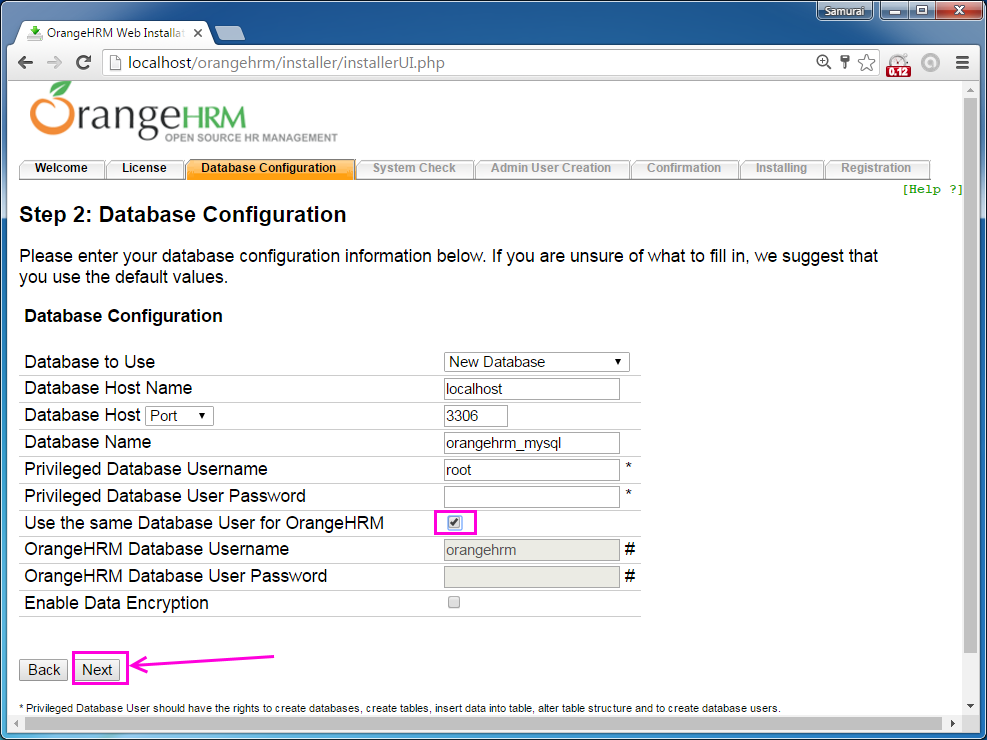This screenshot has height=740, width=987.
Task: Switch to License tab
Action: click(x=144, y=168)
